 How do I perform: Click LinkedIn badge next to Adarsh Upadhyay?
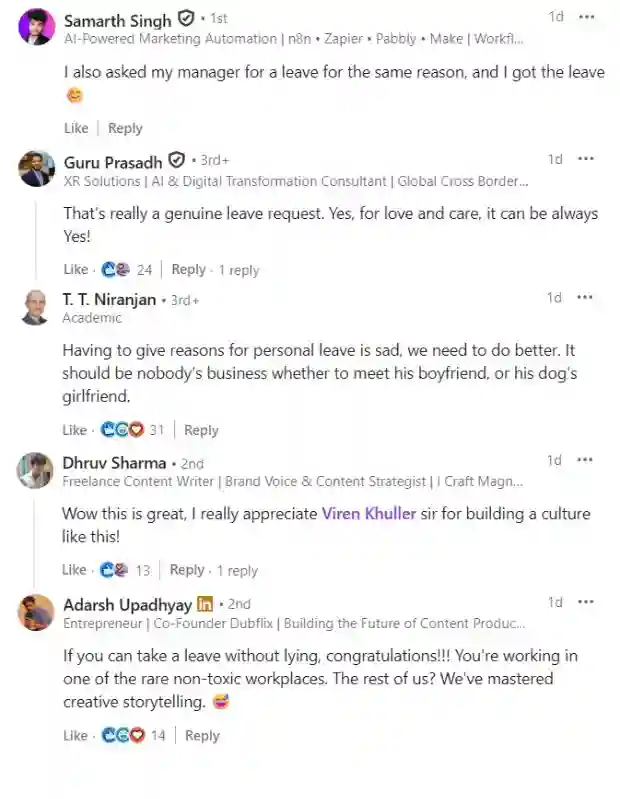tap(205, 604)
